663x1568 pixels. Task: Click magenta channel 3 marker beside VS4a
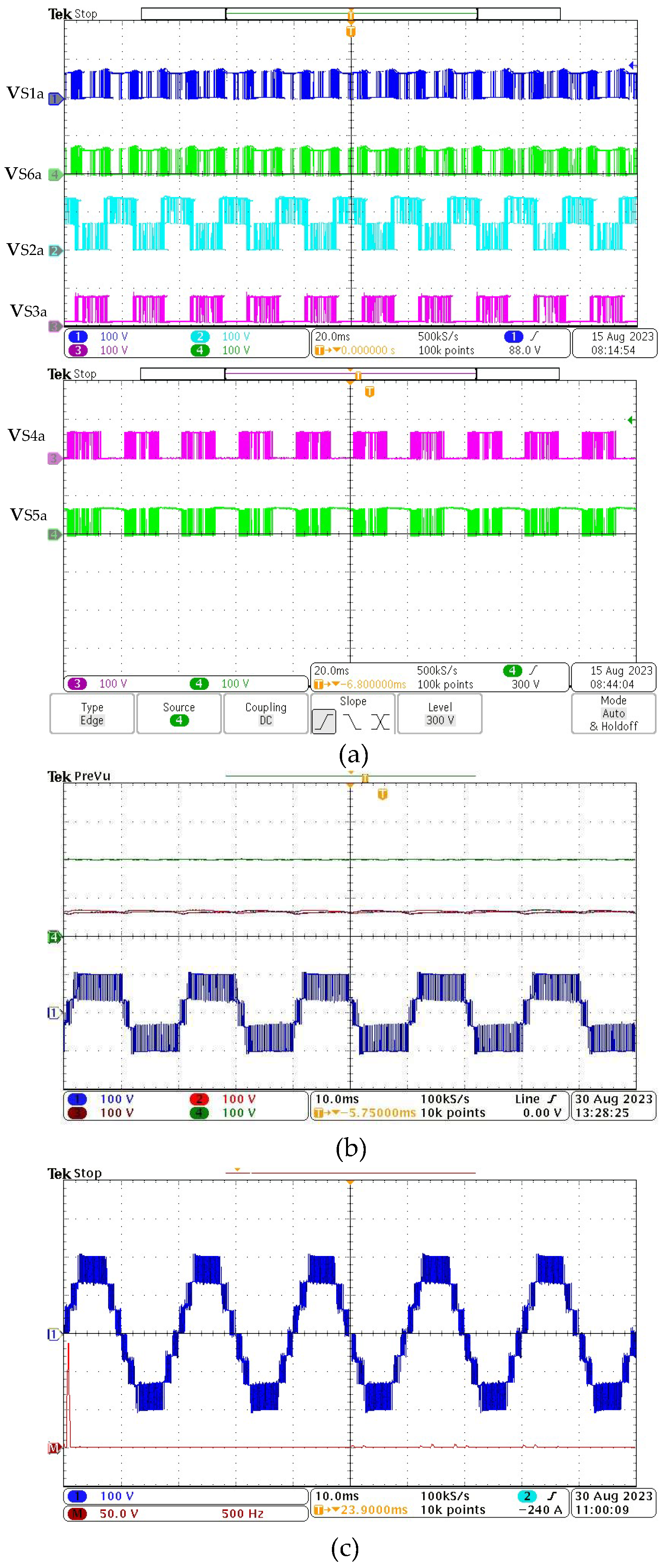pyautogui.click(x=54, y=458)
